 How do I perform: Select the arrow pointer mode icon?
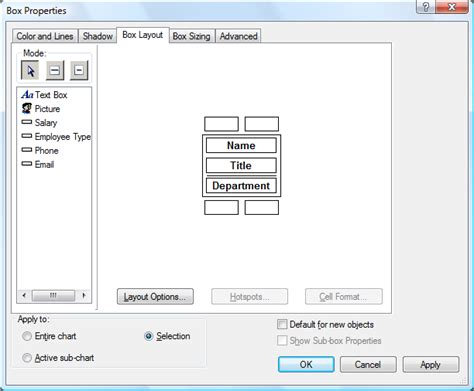[x=30, y=70]
